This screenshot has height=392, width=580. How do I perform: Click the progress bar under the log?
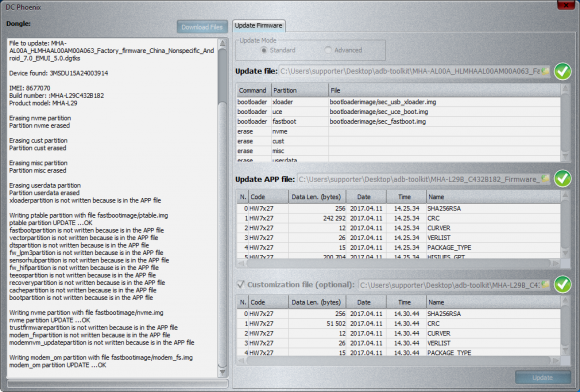pos(118,384)
